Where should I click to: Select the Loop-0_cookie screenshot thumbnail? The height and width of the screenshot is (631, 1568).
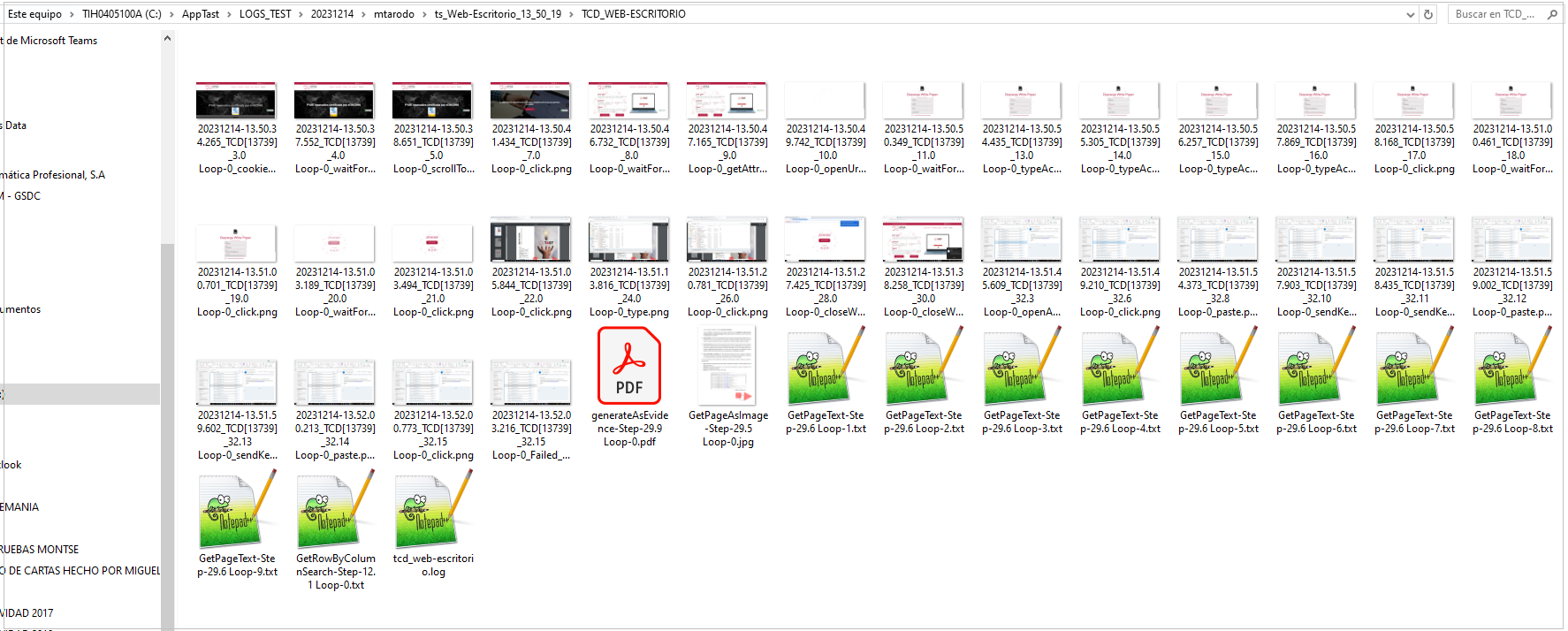tap(236, 101)
